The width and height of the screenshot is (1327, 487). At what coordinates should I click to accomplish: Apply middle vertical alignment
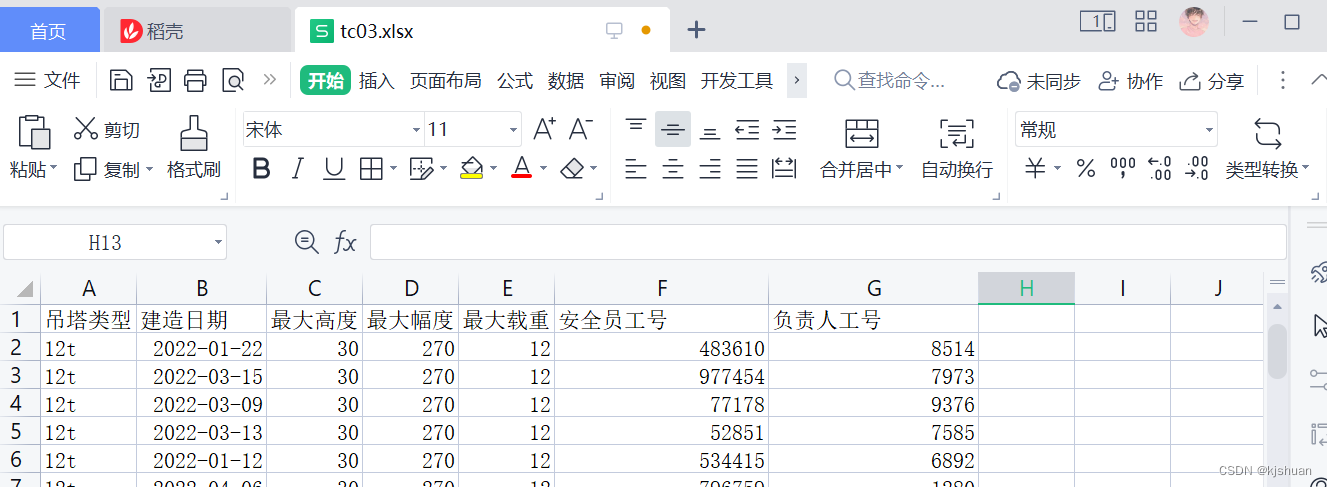click(x=673, y=129)
